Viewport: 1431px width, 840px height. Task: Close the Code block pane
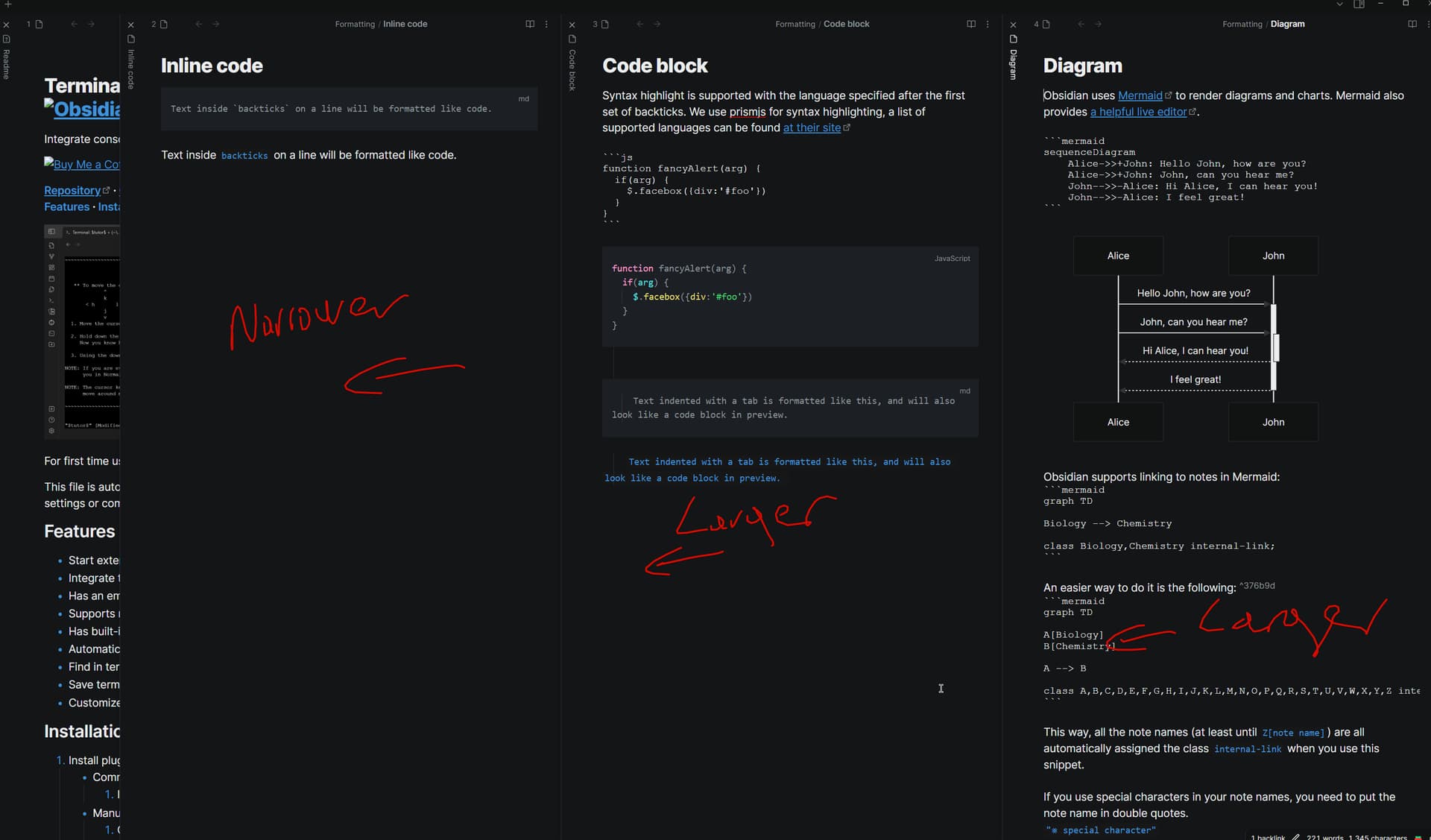(x=572, y=25)
